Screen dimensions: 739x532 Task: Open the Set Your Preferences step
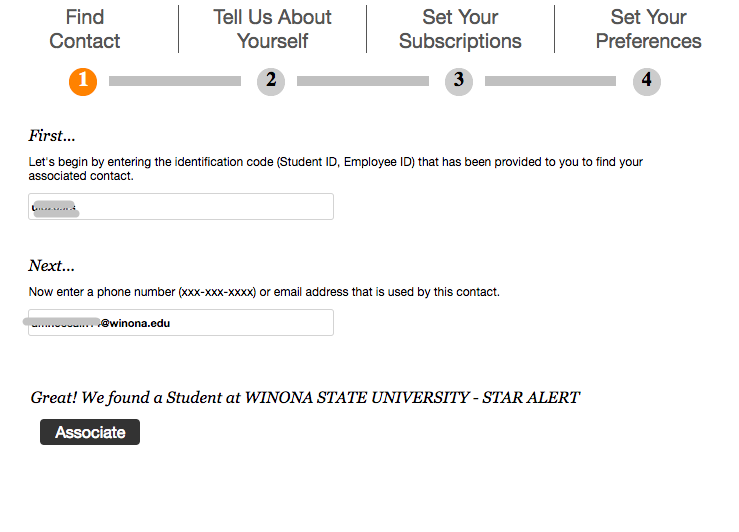pyautogui.click(x=648, y=29)
